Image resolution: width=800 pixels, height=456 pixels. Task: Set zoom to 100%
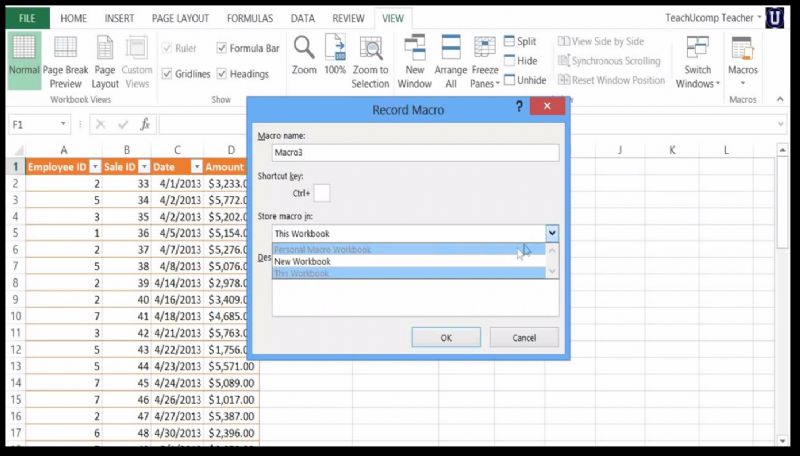tap(335, 55)
